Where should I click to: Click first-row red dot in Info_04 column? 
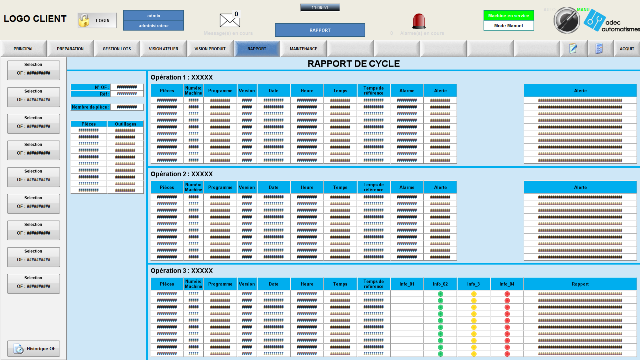tap(507, 294)
